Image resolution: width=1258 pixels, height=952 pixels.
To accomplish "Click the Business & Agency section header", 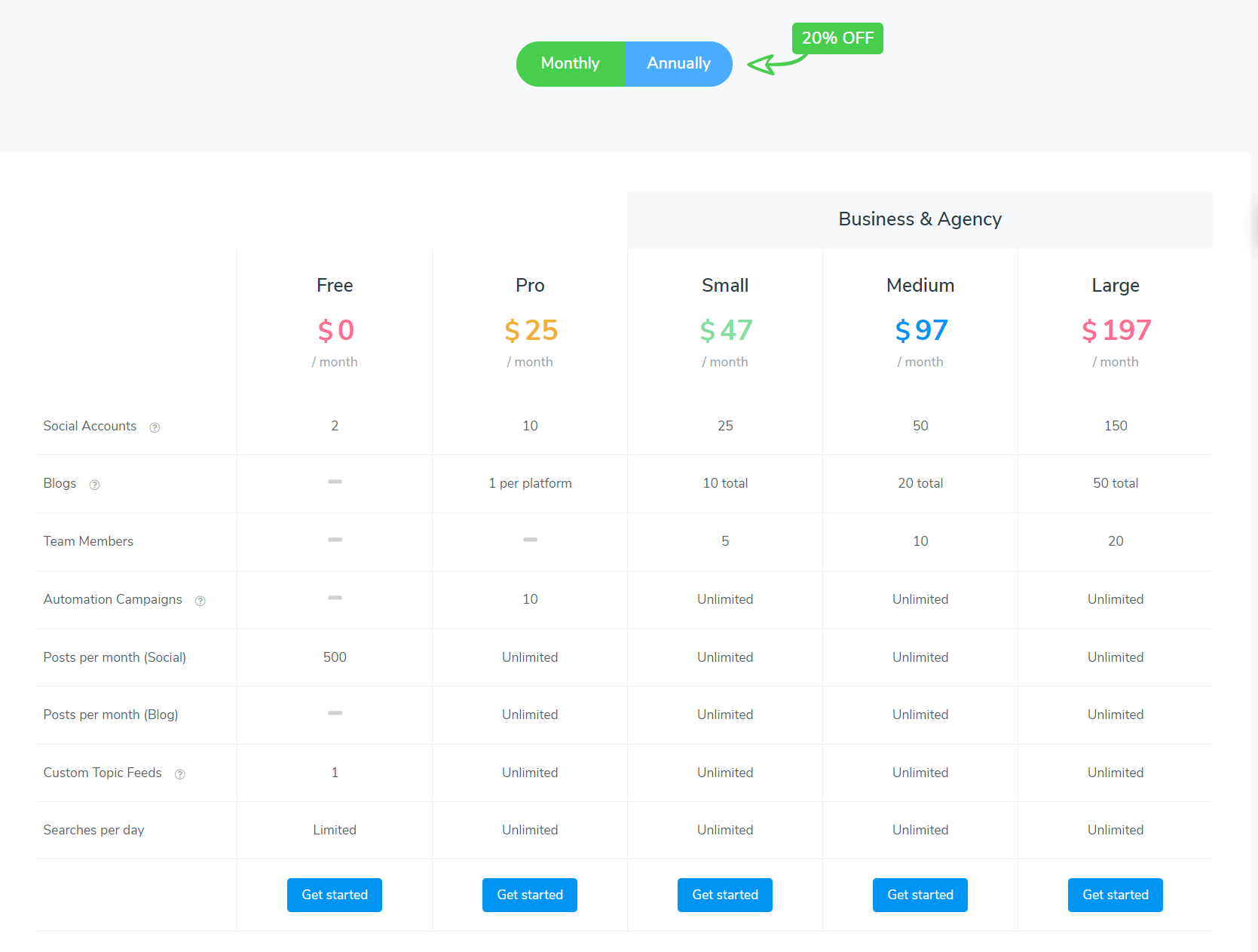I will pos(920,219).
